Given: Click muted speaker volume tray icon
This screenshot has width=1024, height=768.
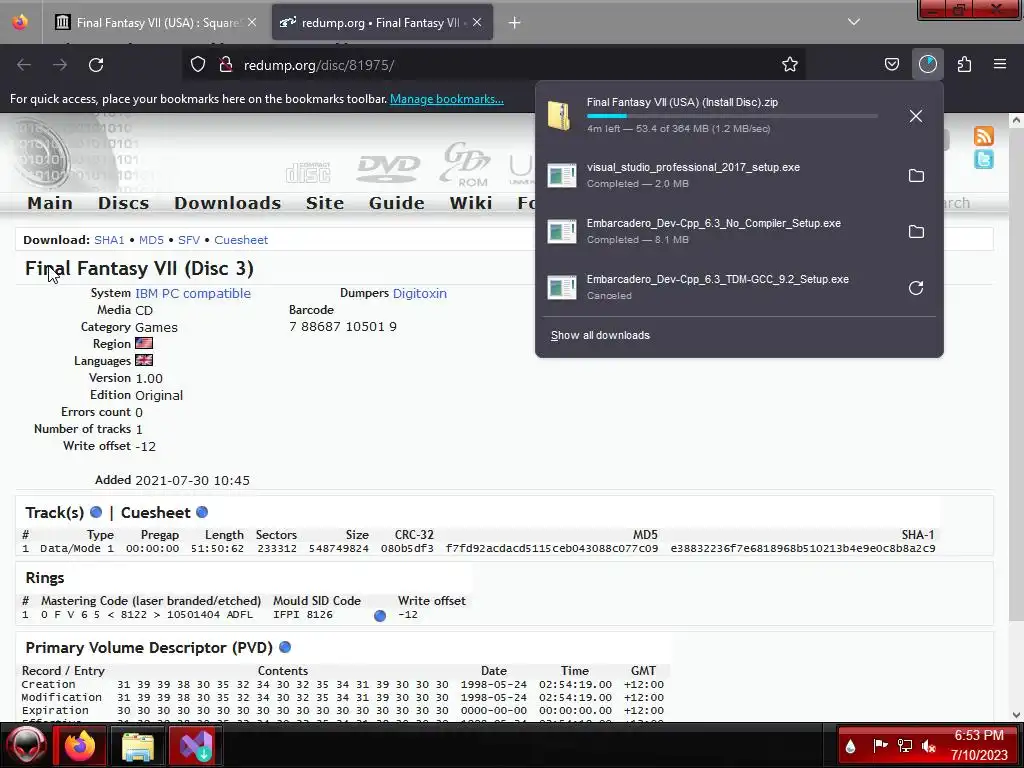Looking at the screenshot, I should click(928, 746).
